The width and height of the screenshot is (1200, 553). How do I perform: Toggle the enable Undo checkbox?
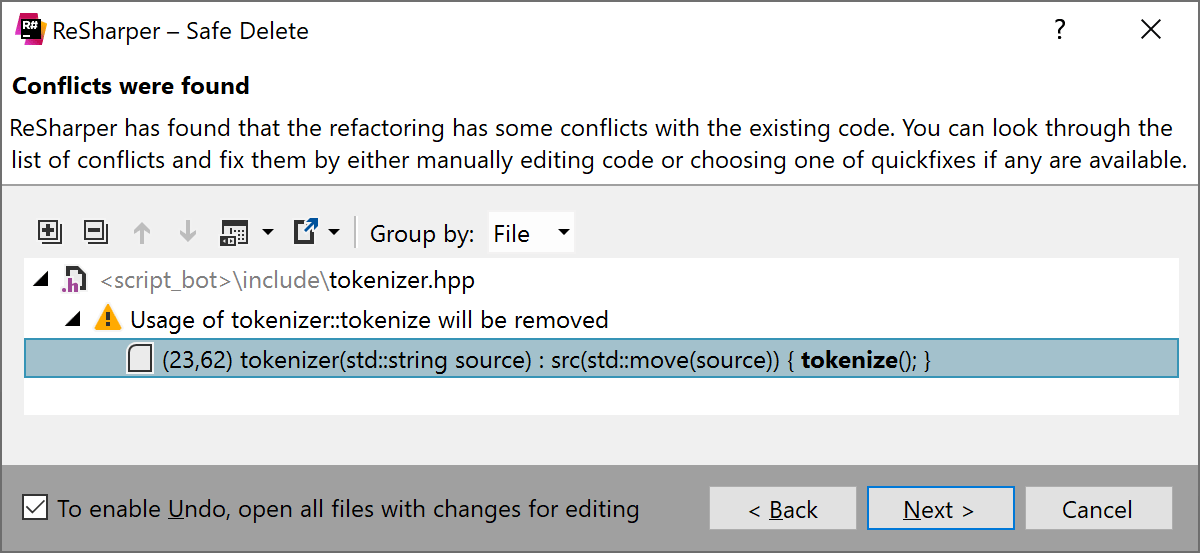[35, 508]
